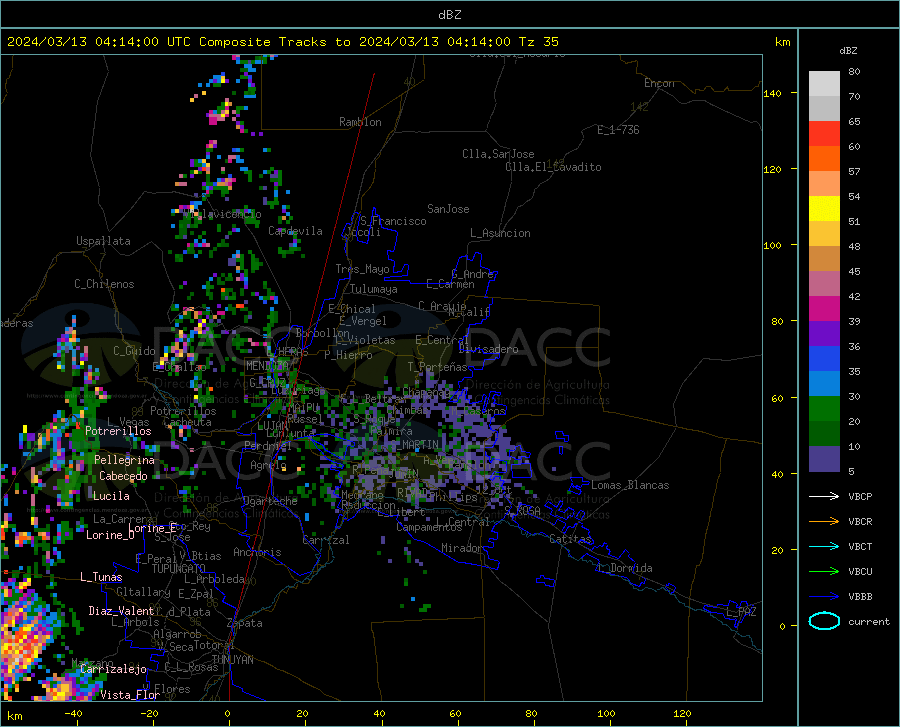
Task: Click the cyan VBCT arrow legend icon
Action: click(824, 546)
